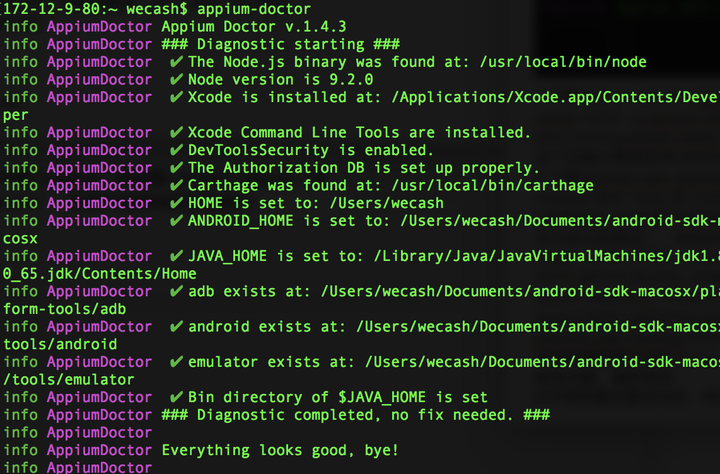Click 'Xcode Command Line Tools are installed.' text
720x474 pixels.
pyautogui.click(x=360, y=133)
